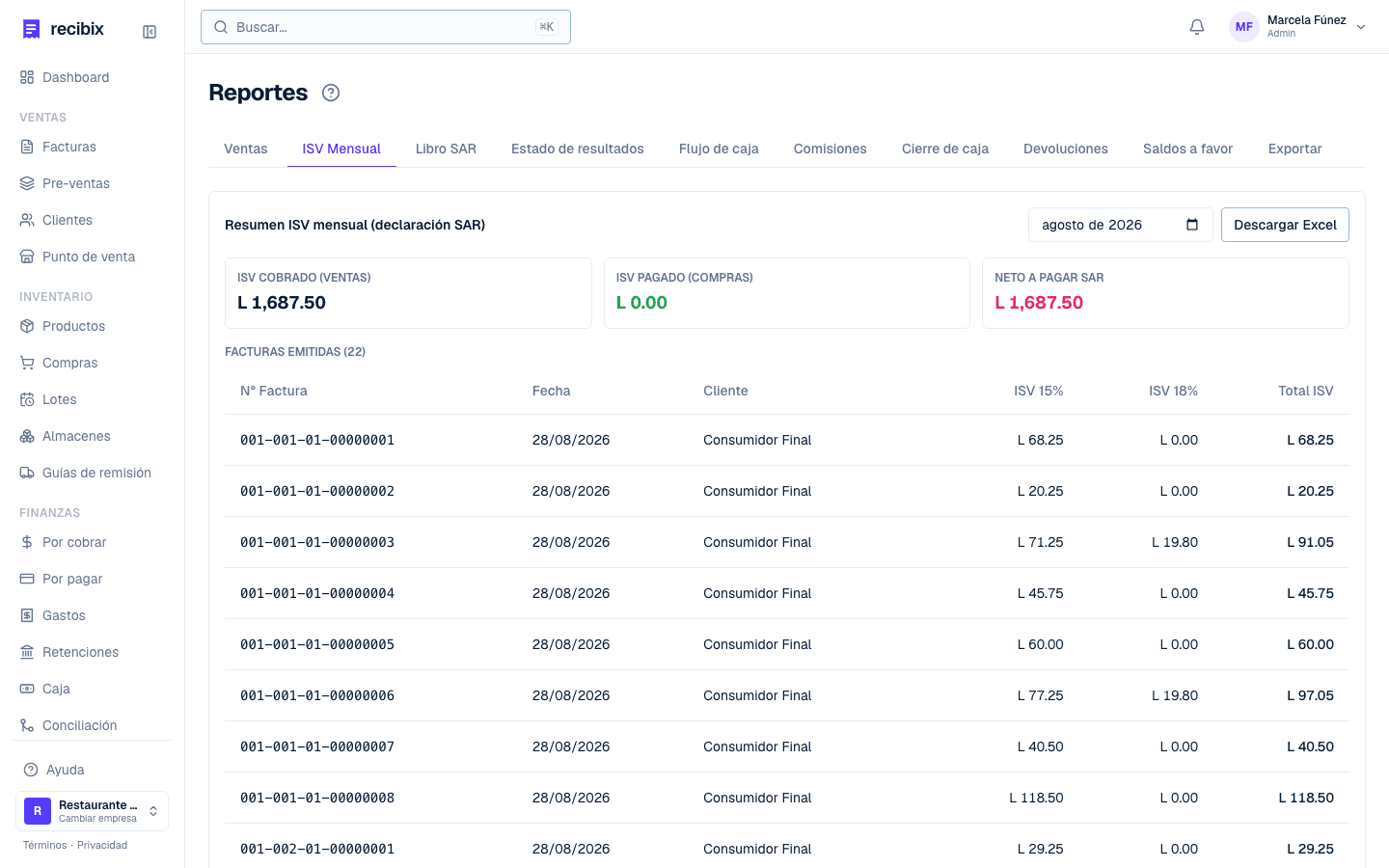Viewport: 1389px width, 868px height.
Task: Open Caja in sidebar
Action: point(92,689)
